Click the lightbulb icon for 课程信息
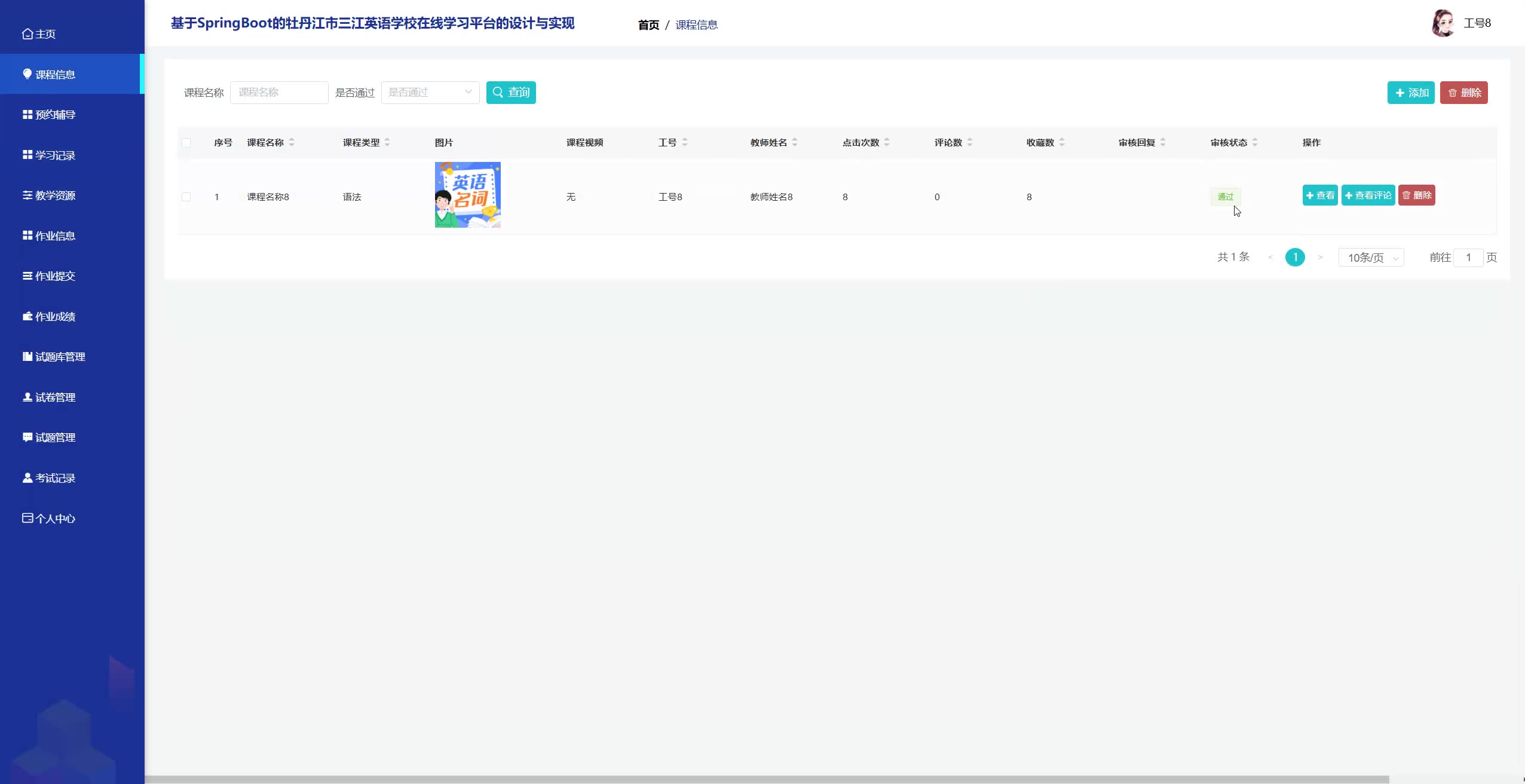The height and width of the screenshot is (784, 1525). (27, 74)
